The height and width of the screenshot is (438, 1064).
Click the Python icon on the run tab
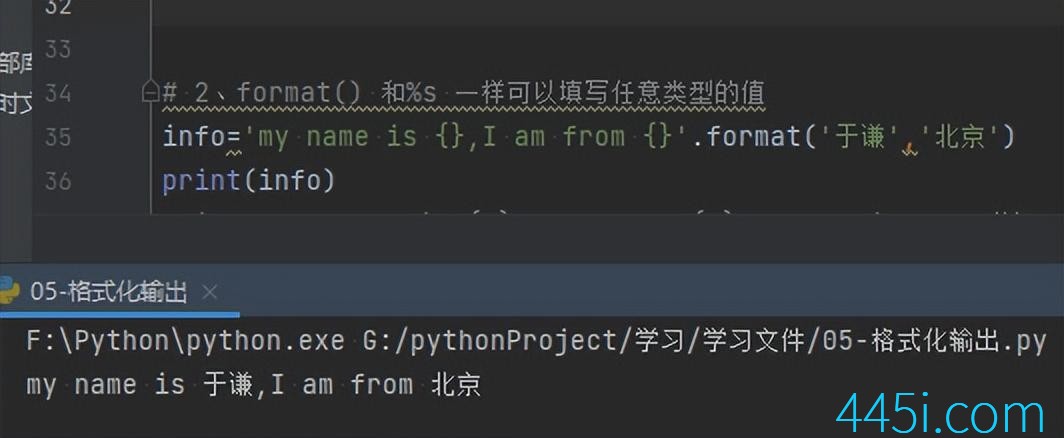(9, 293)
